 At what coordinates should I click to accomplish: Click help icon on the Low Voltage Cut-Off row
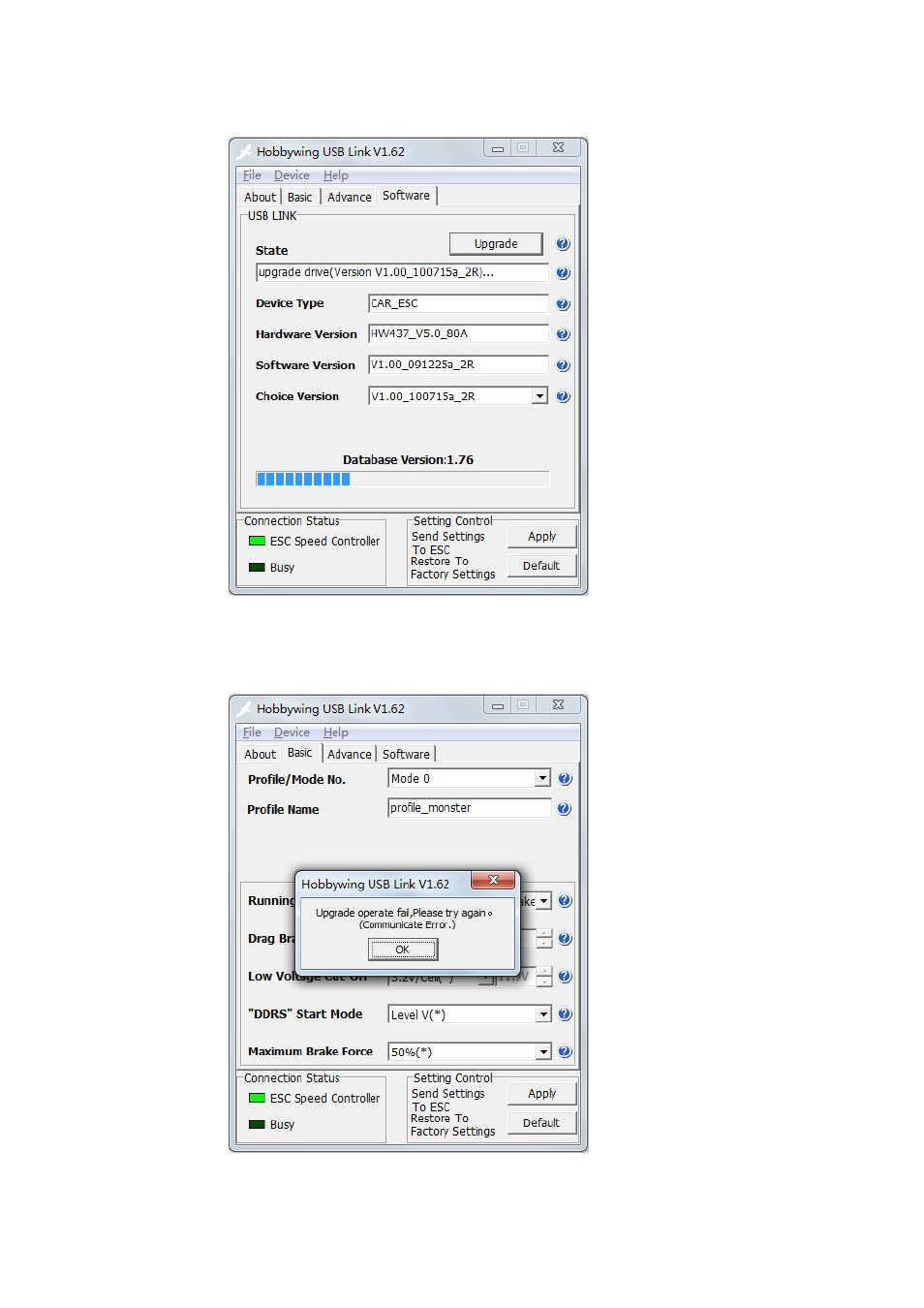565,977
